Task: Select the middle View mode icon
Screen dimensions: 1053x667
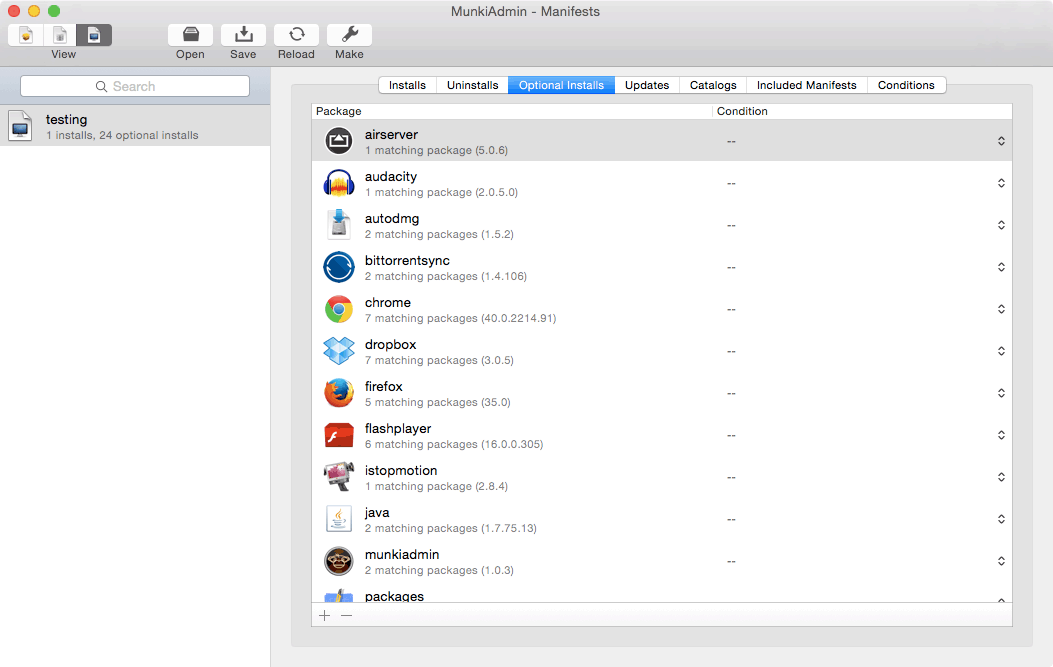Action: [x=60, y=35]
